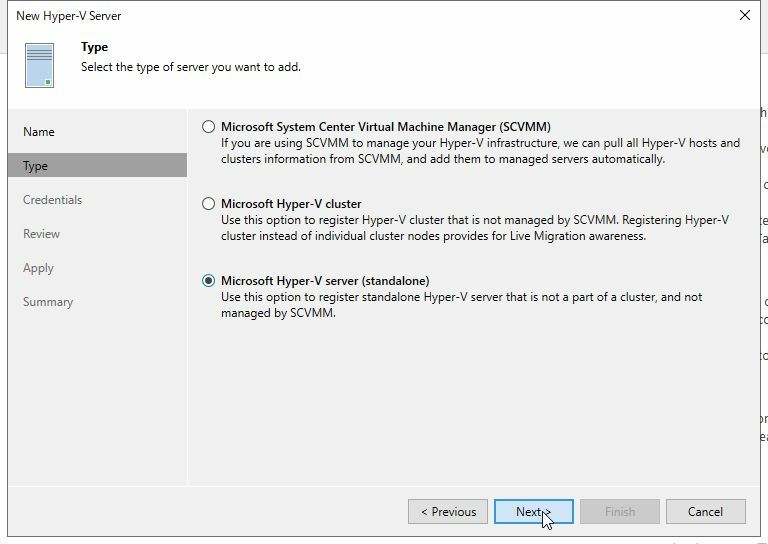
Task: Click the bold Type heading in the header
Action: coord(94,47)
